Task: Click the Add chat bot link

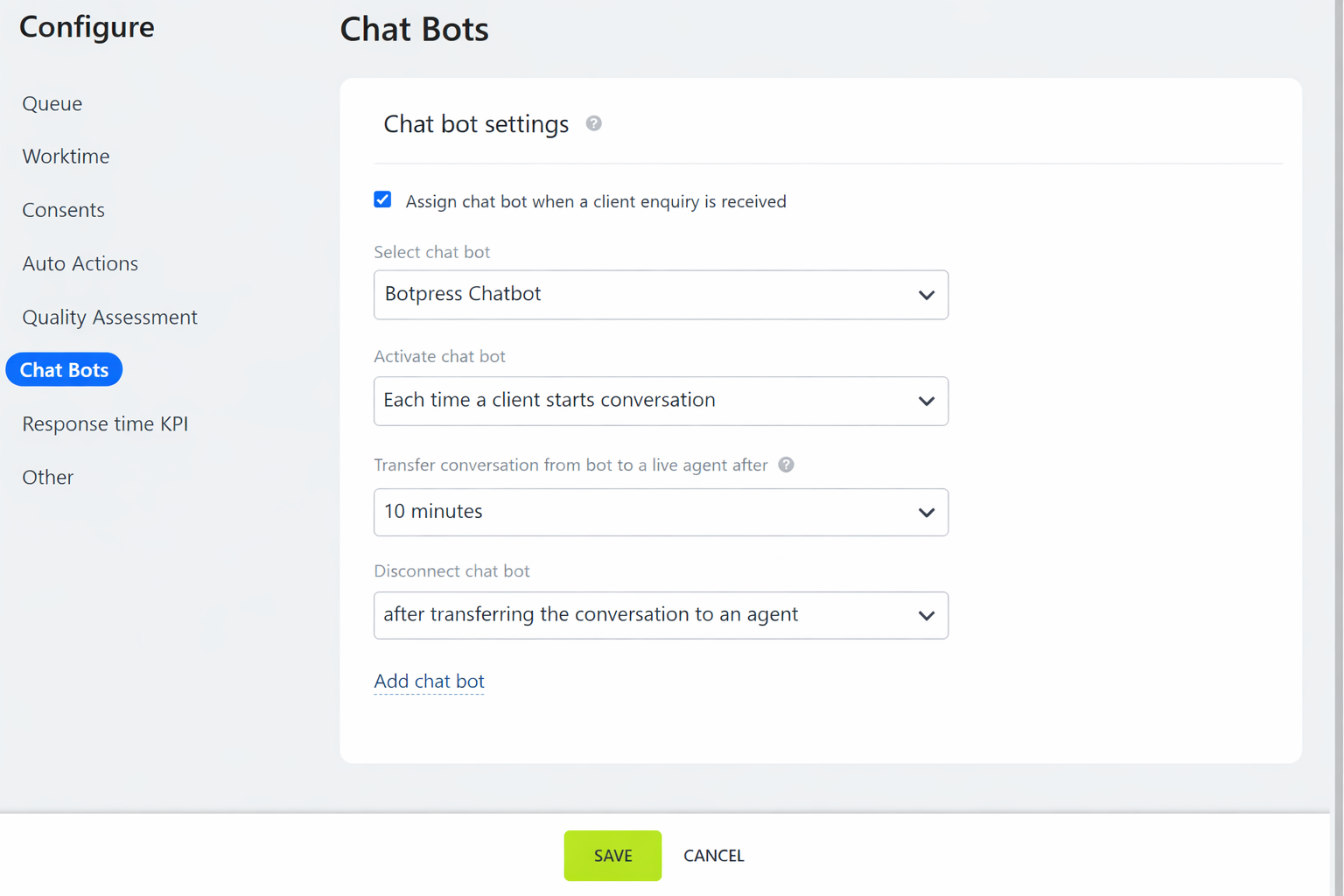Action: point(429,681)
